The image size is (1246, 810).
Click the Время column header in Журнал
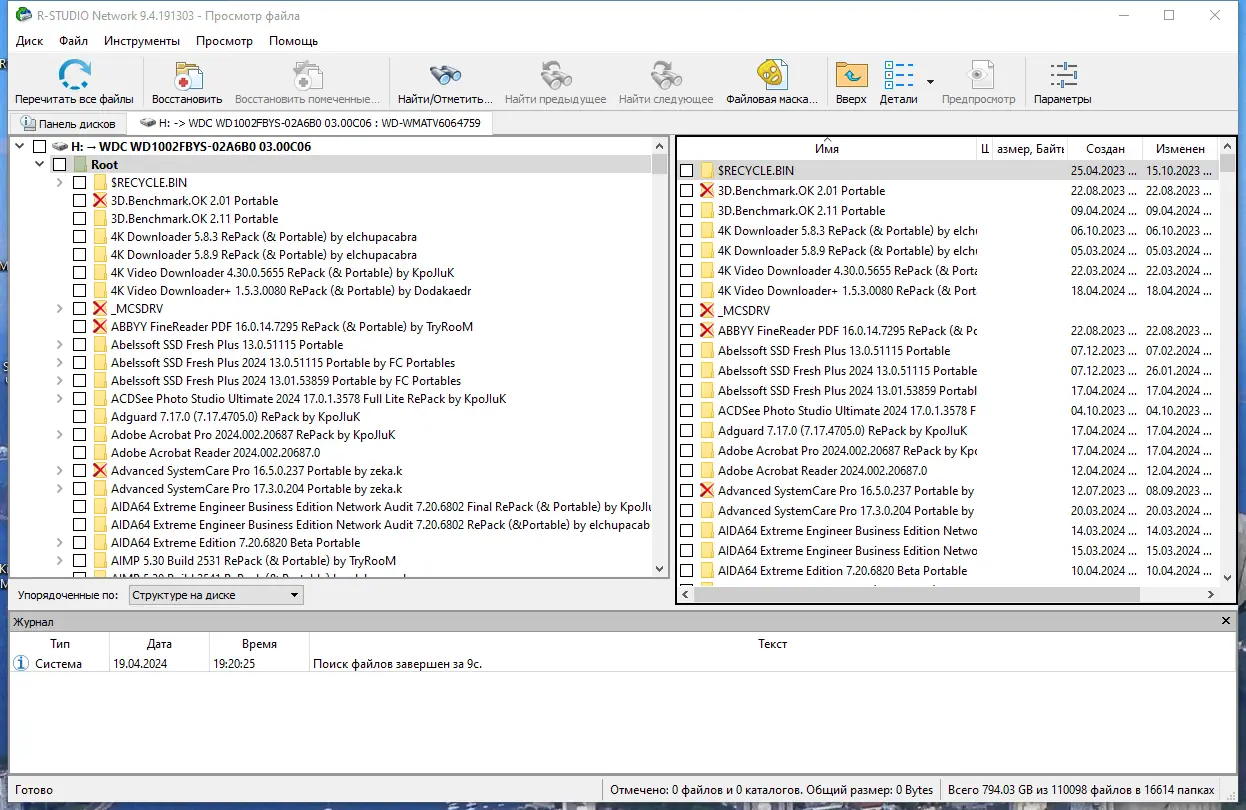(259, 644)
